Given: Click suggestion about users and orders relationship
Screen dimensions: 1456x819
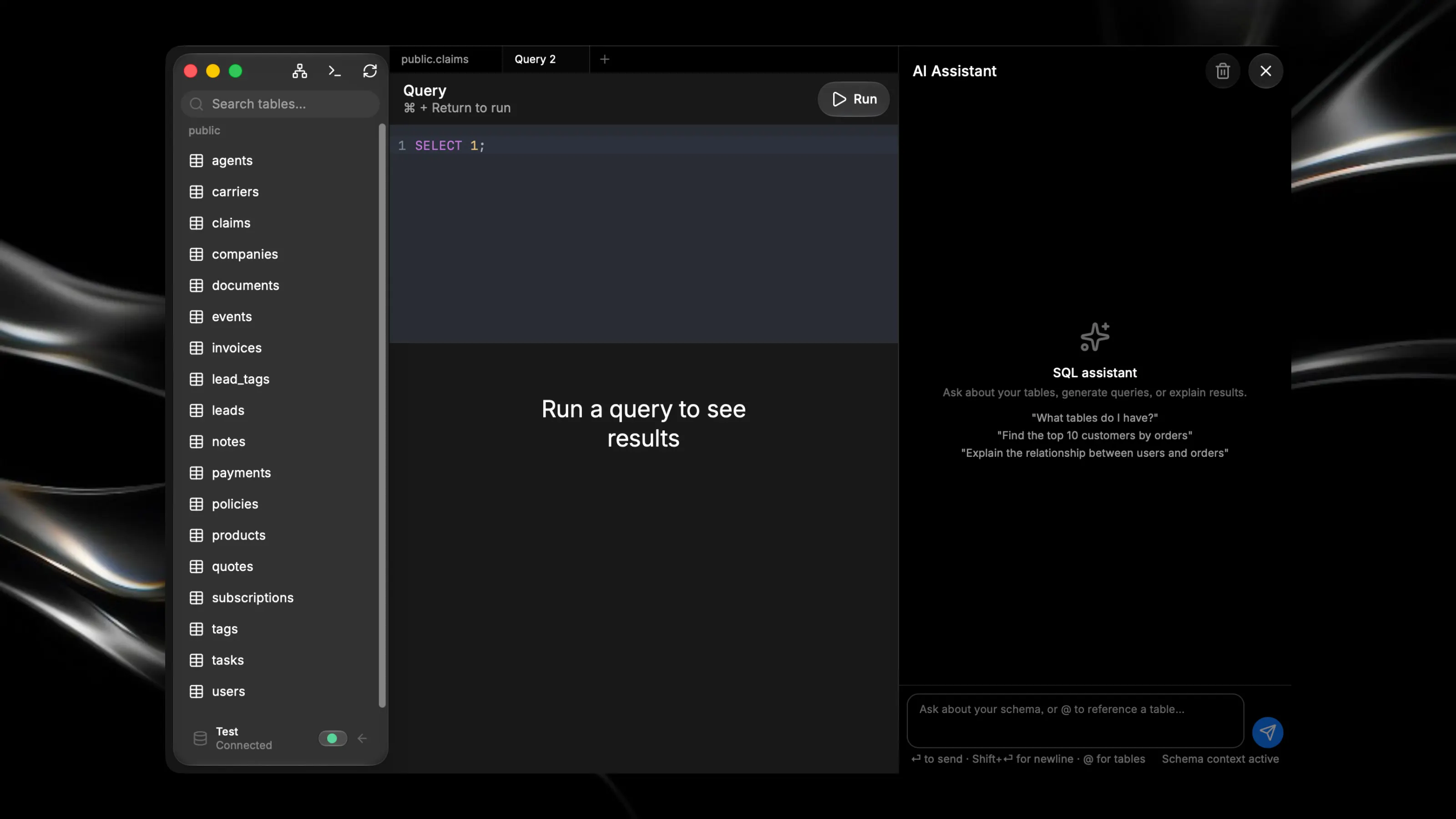Looking at the screenshot, I should [x=1094, y=453].
